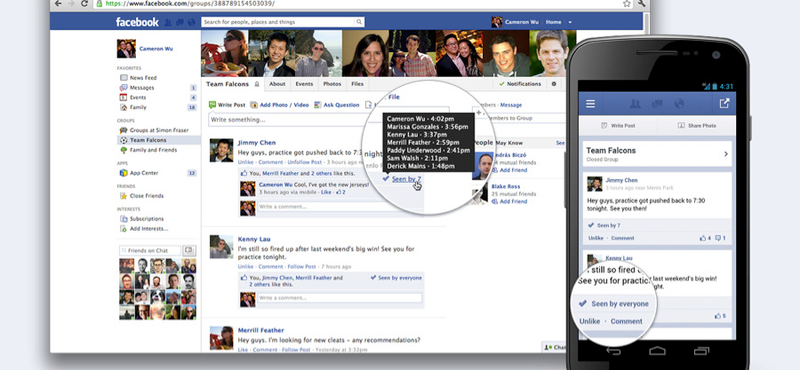
Task: Tap phone share icon in header
Action: click(724, 104)
